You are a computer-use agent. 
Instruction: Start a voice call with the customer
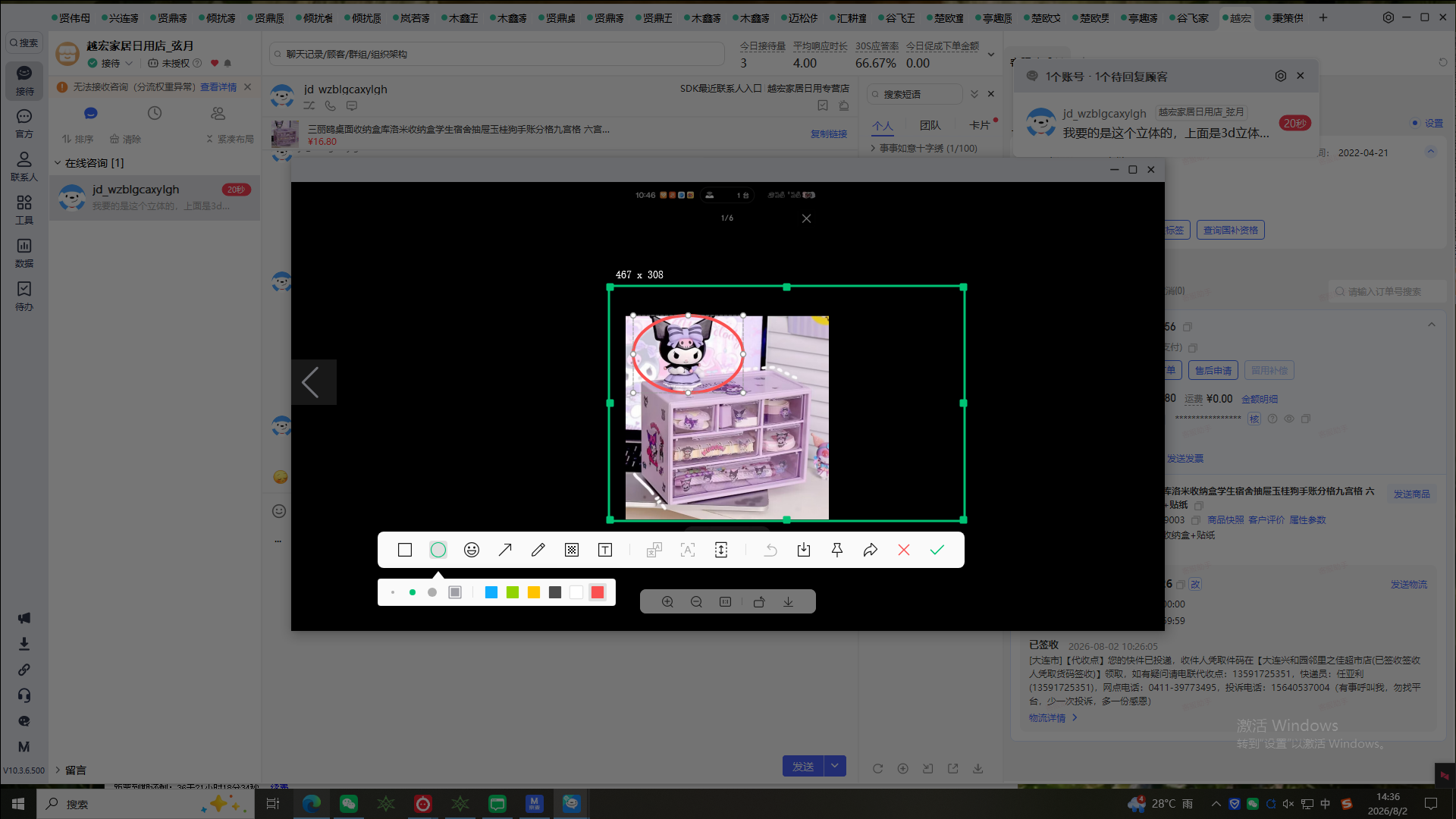pos(330,105)
